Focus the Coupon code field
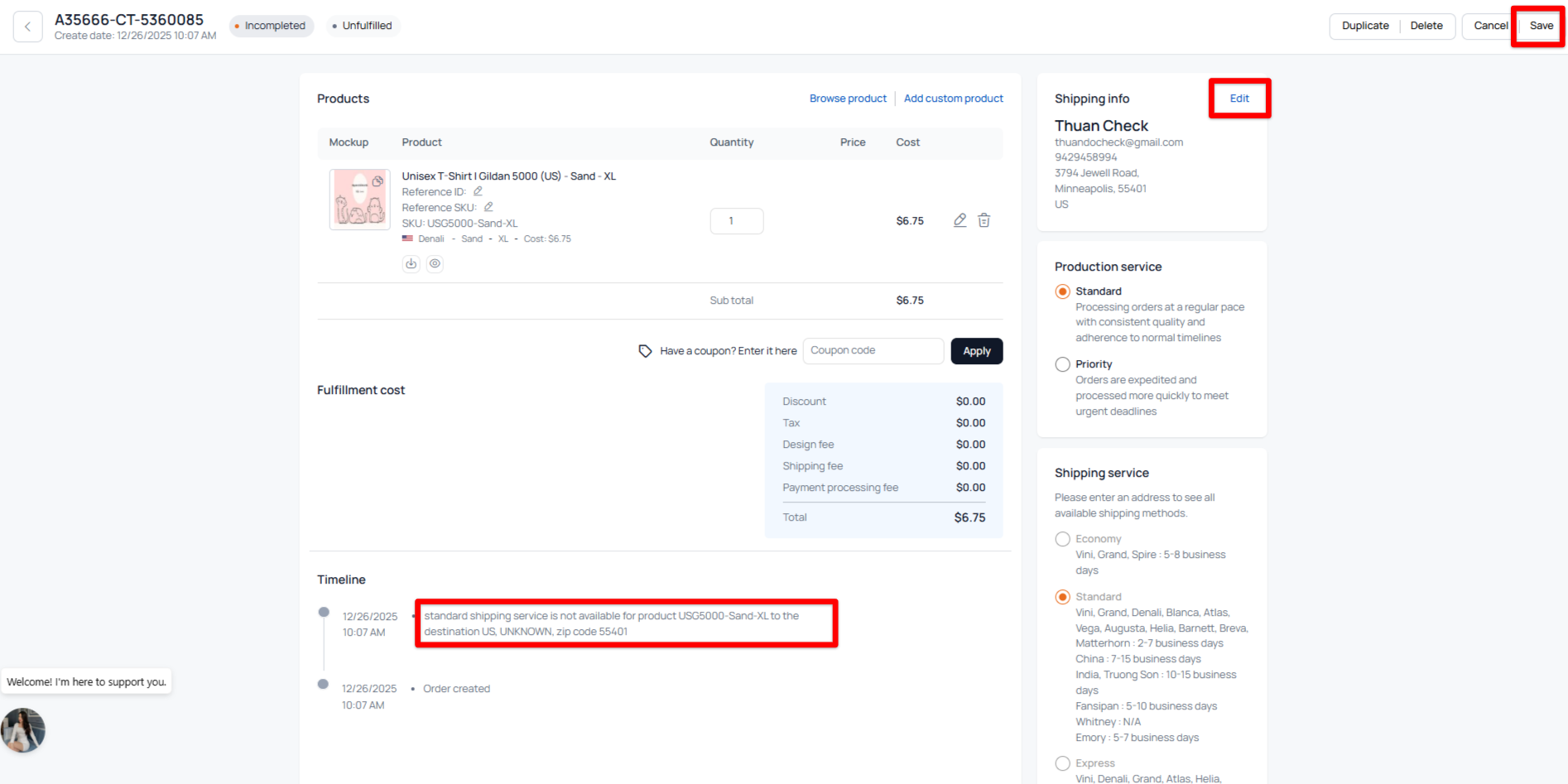 pyautogui.click(x=873, y=351)
